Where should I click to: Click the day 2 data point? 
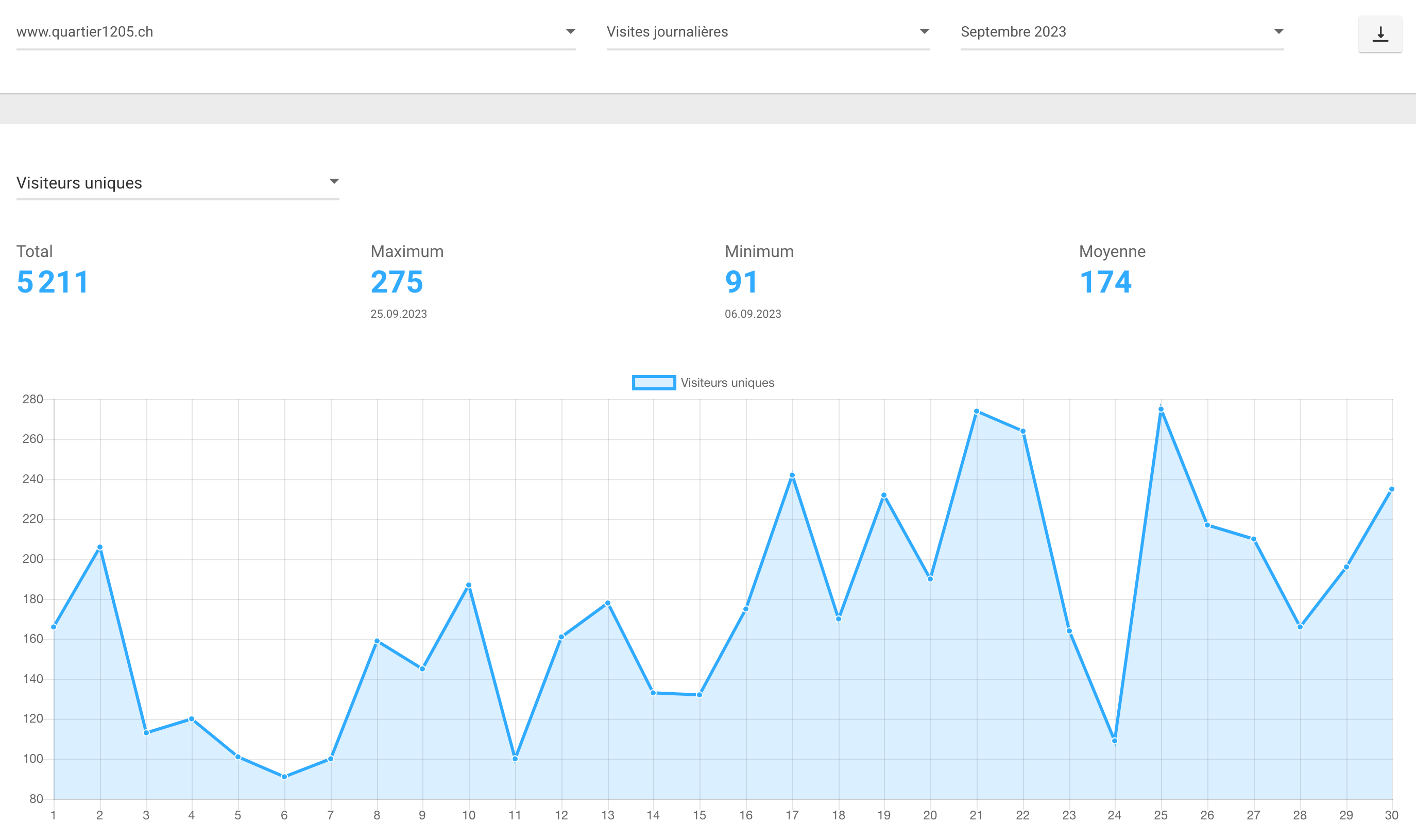pos(99,547)
